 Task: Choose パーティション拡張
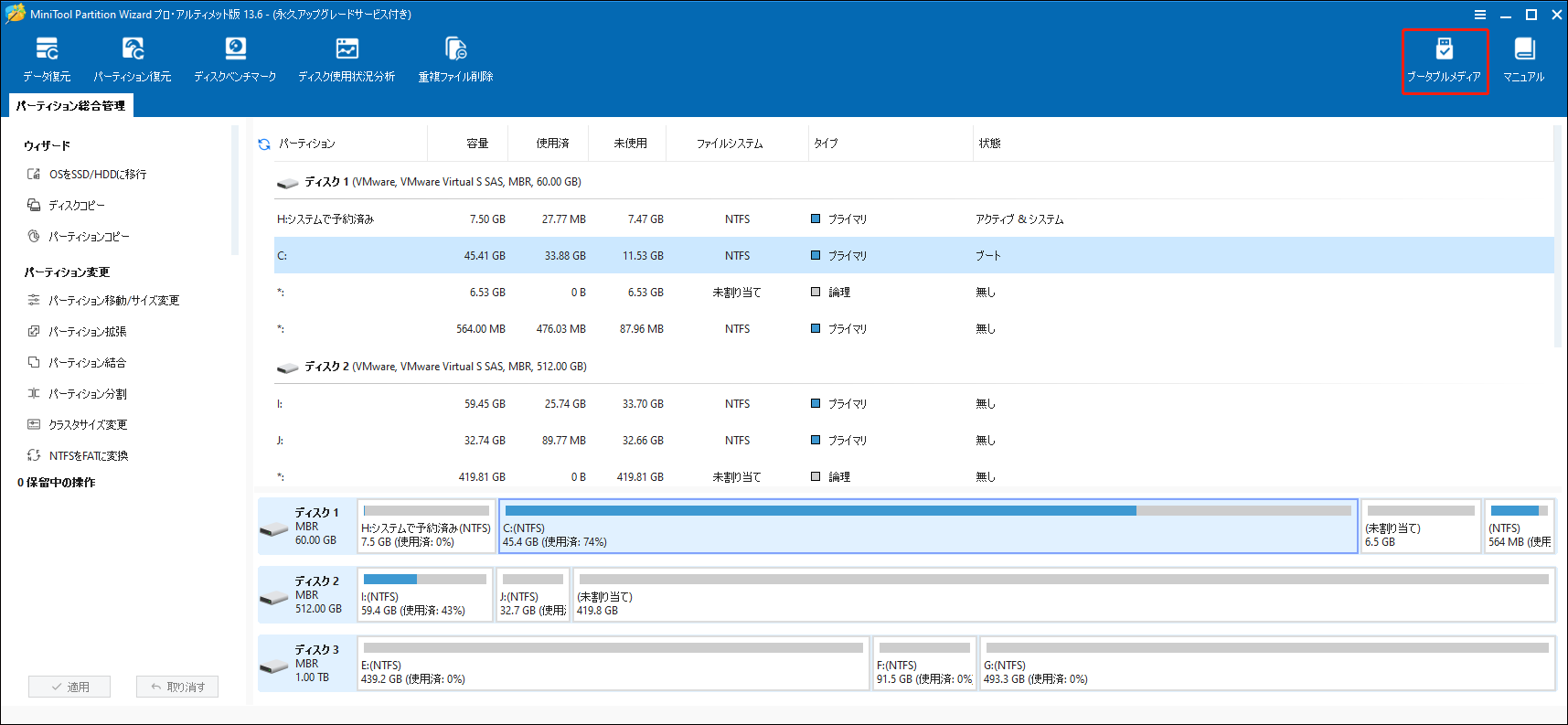point(77,331)
